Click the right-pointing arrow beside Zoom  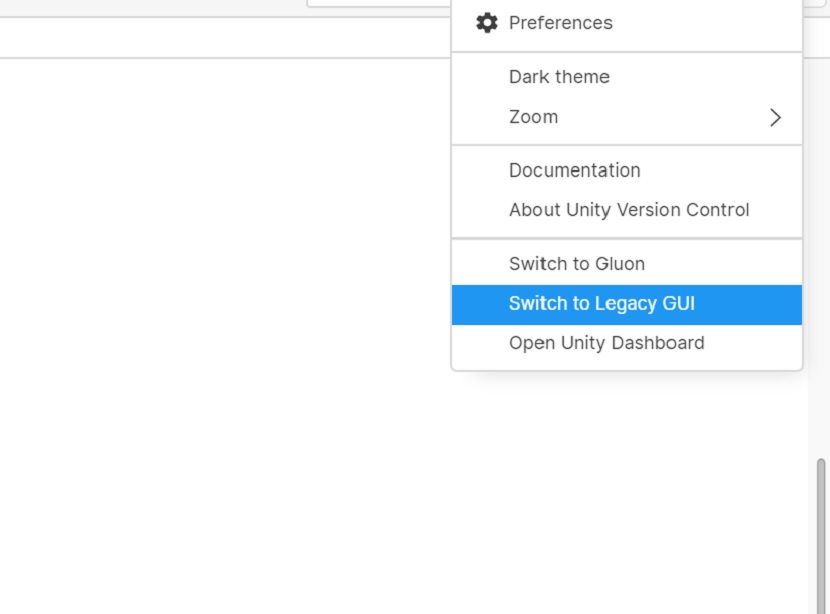click(x=775, y=117)
